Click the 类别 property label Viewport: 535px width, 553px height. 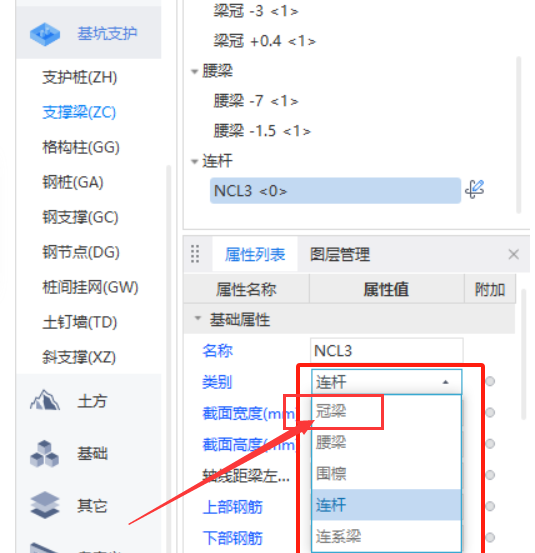click(217, 382)
